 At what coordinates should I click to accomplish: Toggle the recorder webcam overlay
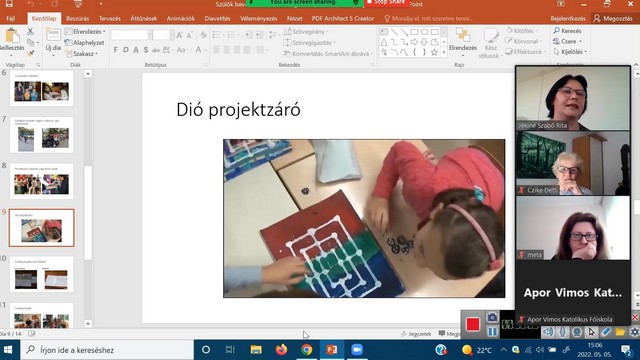click(577, 332)
